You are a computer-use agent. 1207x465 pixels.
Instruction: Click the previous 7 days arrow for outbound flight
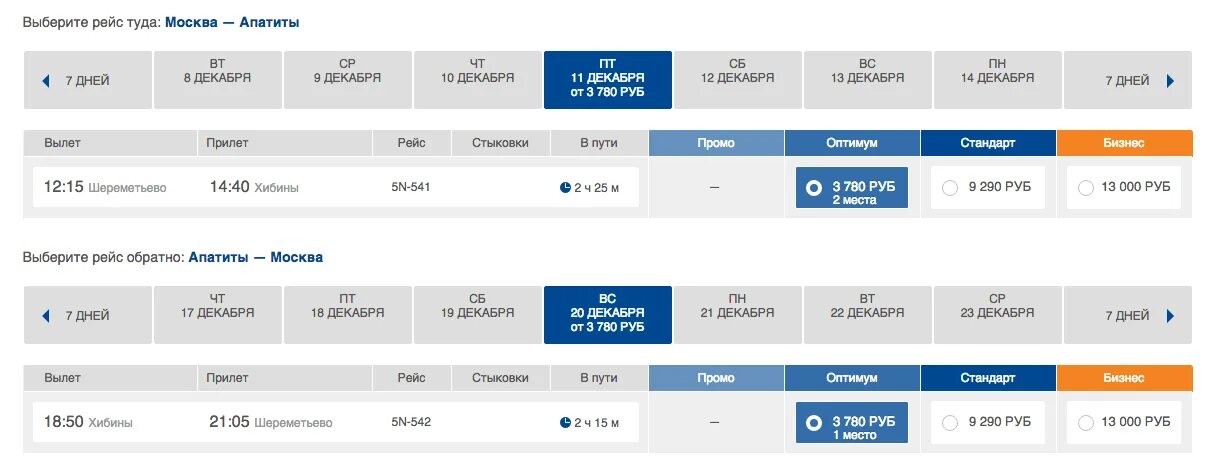(x=46, y=81)
